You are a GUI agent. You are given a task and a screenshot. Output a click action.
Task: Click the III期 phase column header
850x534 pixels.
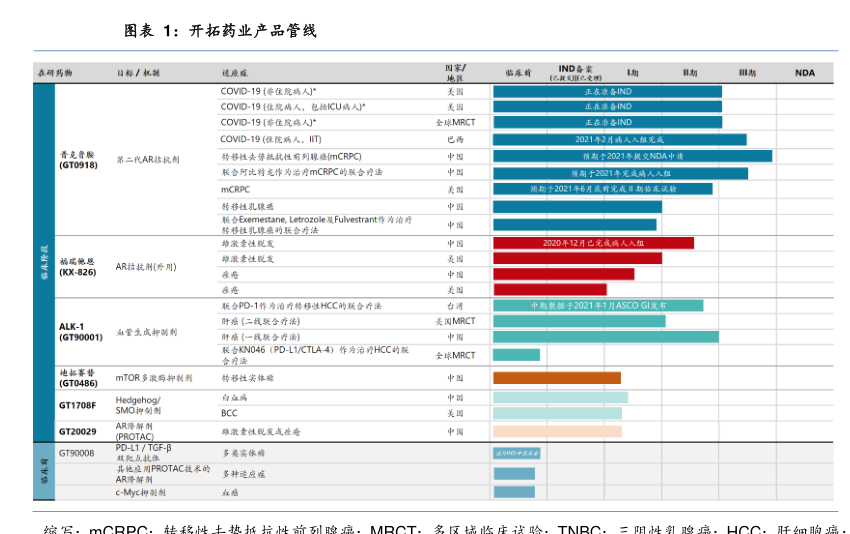(747, 73)
